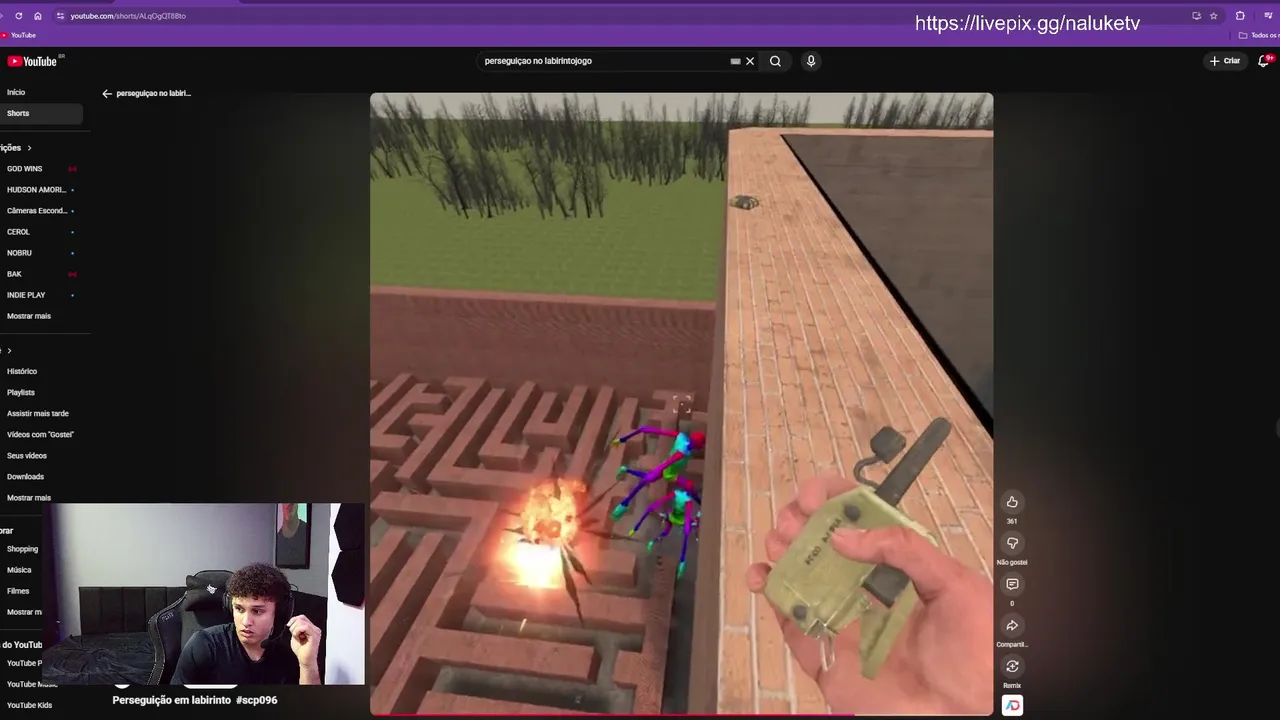Screen dimensions: 1280x720
Task: Go back via arrow next to 'perseguiçao no labiri...'
Action: pyautogui.click(x=107, y=93)
